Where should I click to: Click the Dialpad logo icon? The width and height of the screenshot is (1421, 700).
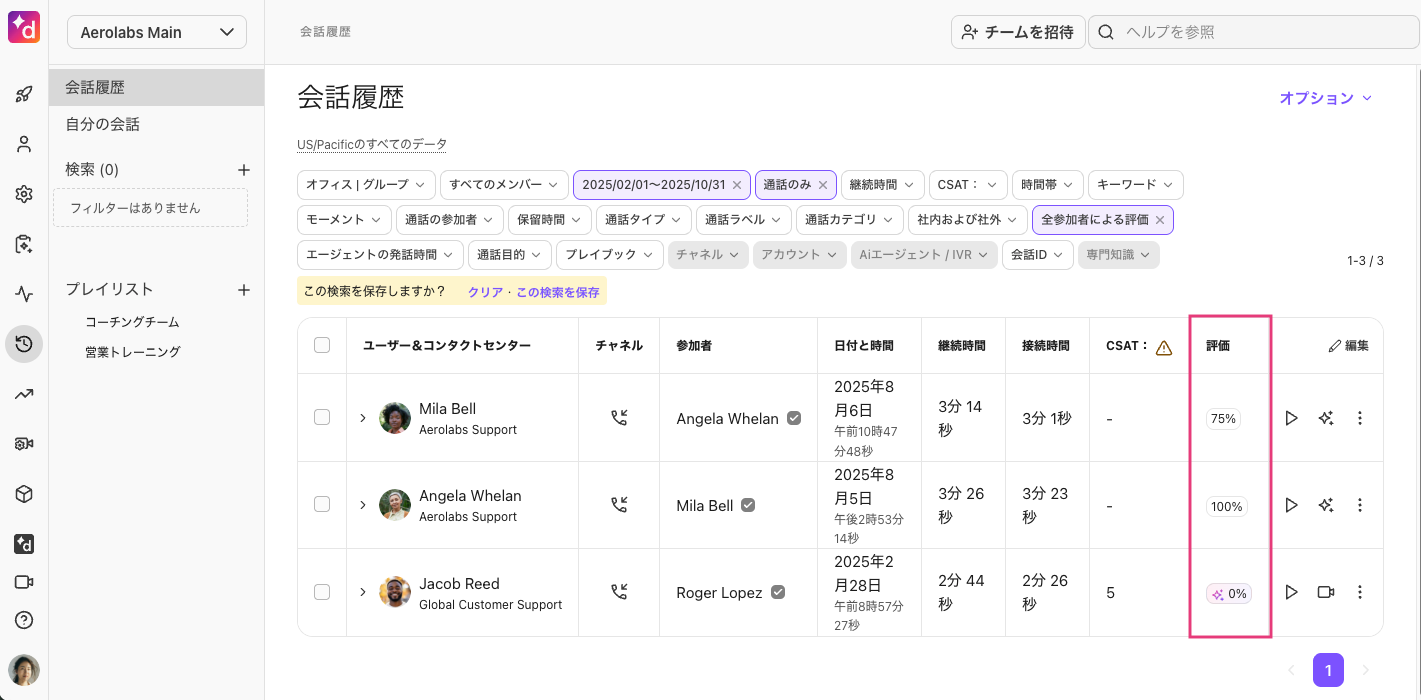[x=23, y=26]
